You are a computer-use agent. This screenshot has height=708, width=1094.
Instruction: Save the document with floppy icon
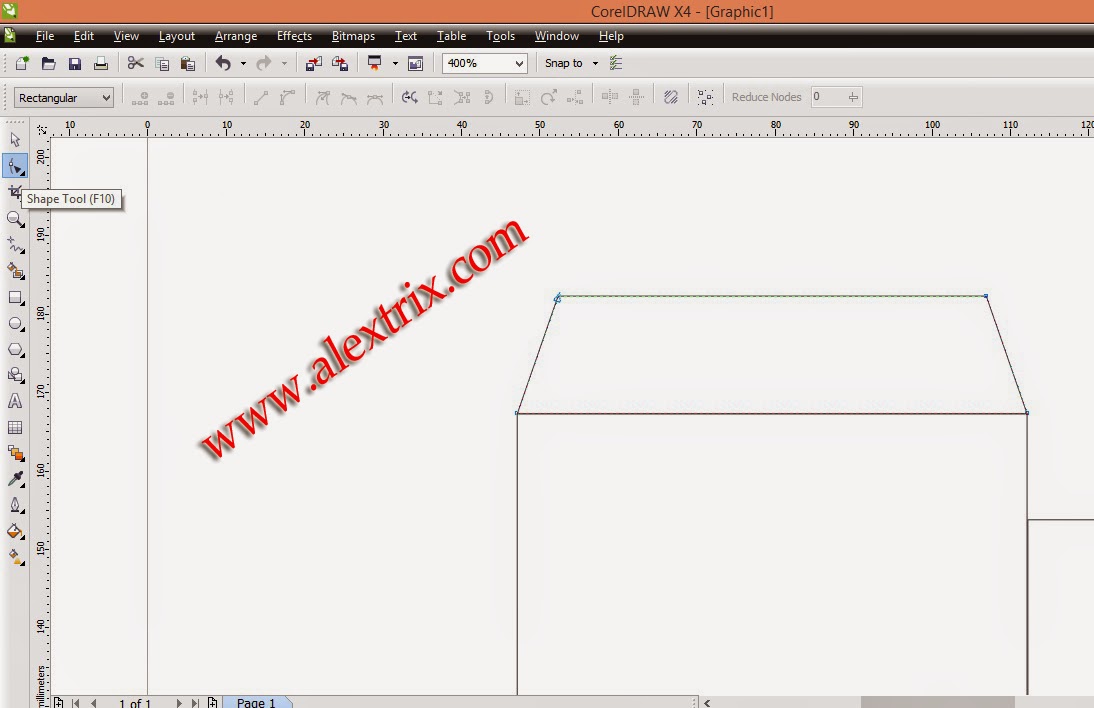coord(75,63)
